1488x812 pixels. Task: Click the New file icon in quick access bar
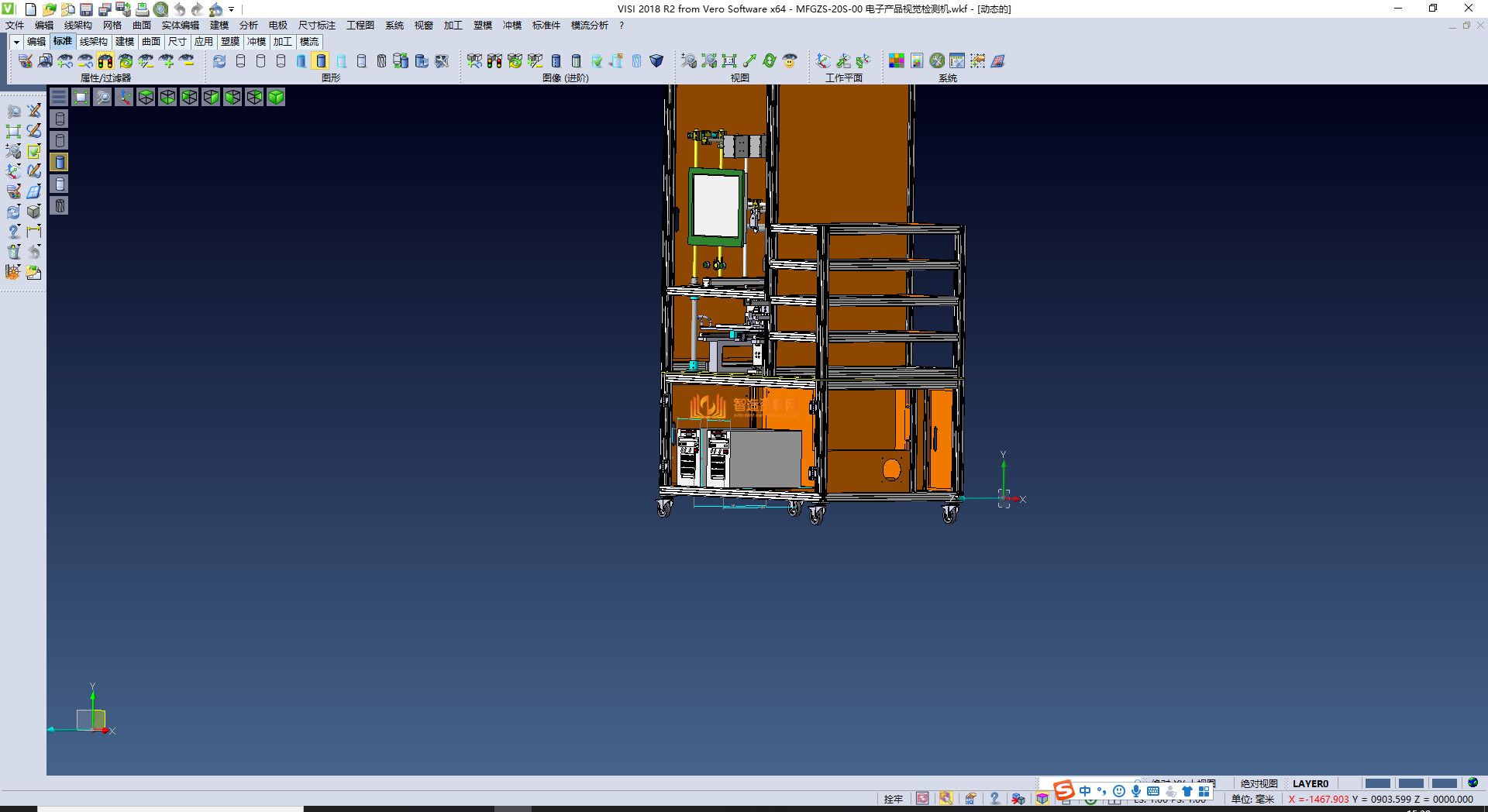click(x=31, y=9)
